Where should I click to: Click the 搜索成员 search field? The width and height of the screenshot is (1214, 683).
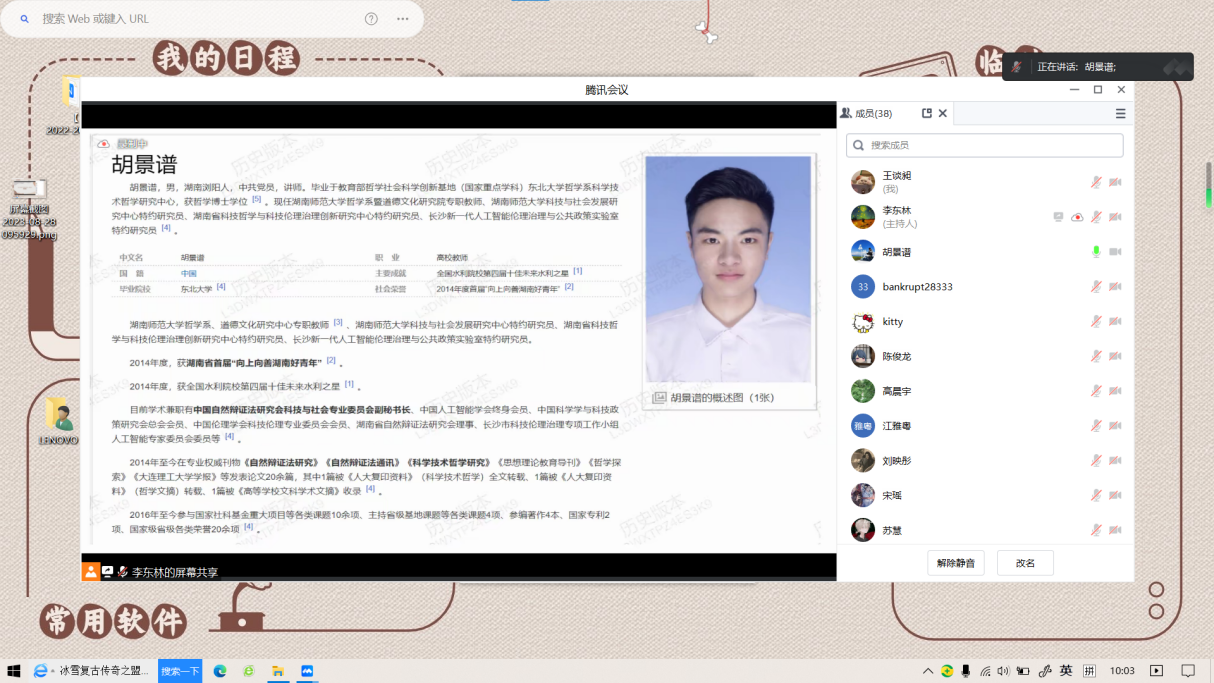point(985,146)
